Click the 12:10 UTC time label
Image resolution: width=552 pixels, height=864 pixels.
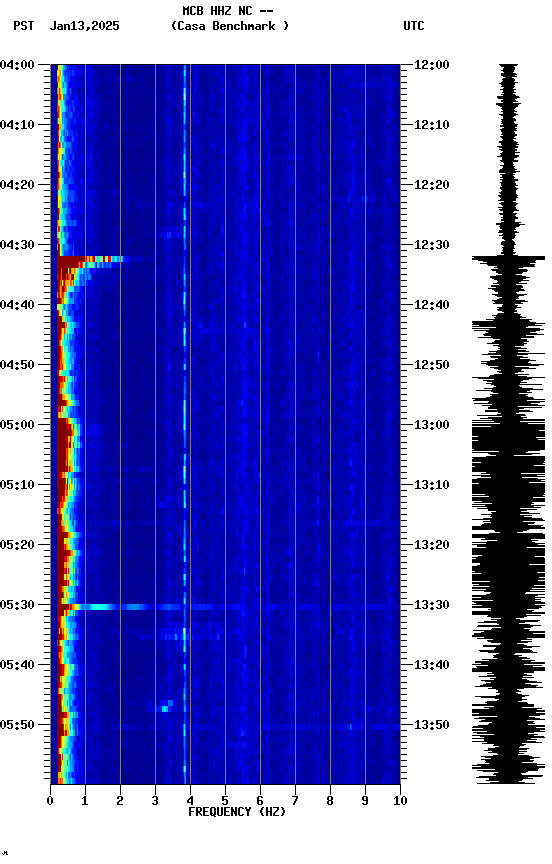pyautogui.click(x=432, y=125)
